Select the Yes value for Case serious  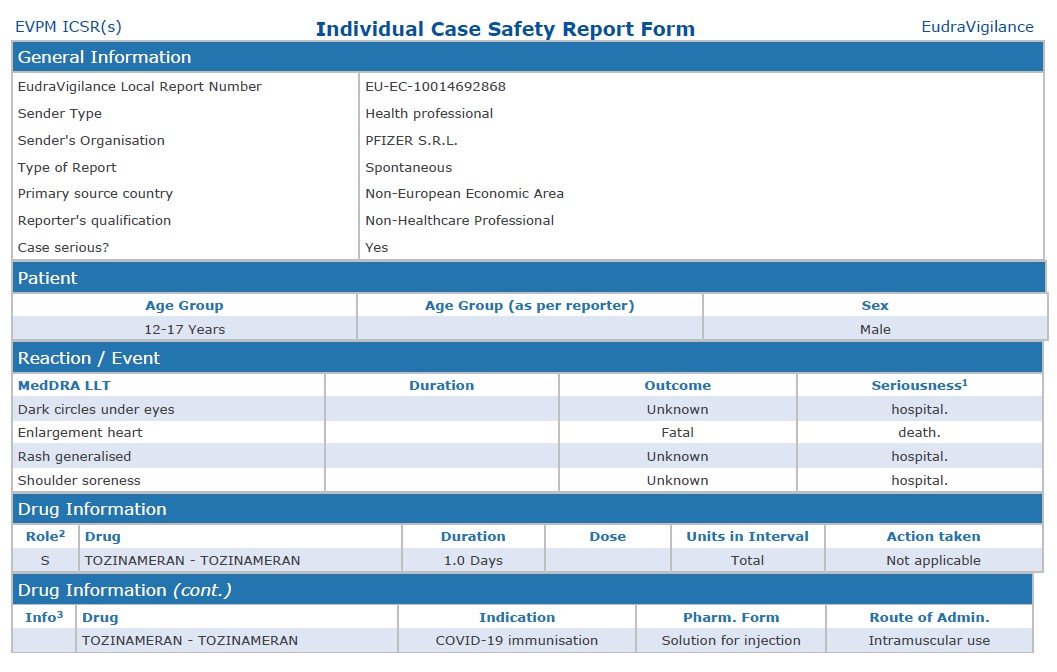tap(377, 247)
